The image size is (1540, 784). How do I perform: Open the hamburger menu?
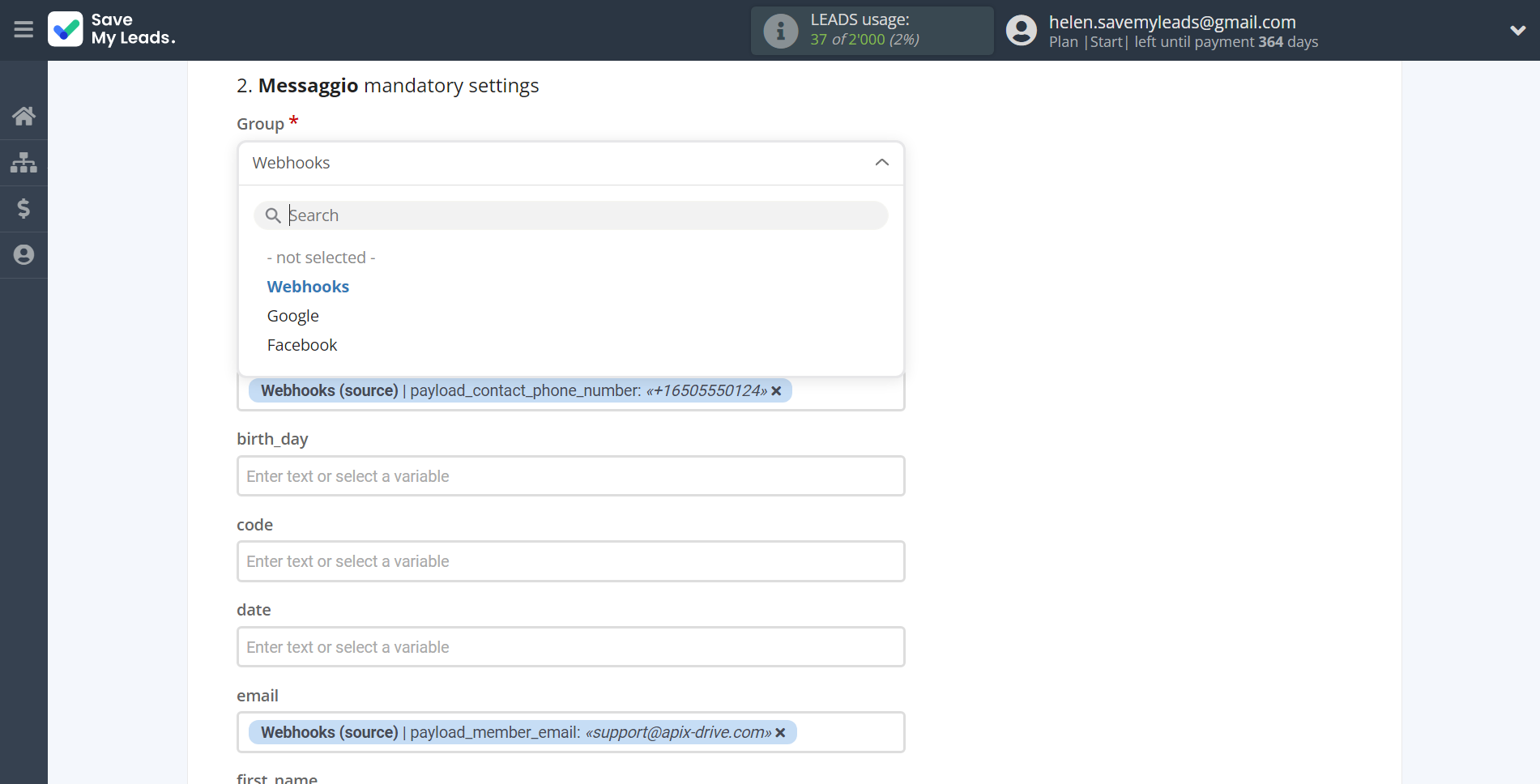point(23,30)
